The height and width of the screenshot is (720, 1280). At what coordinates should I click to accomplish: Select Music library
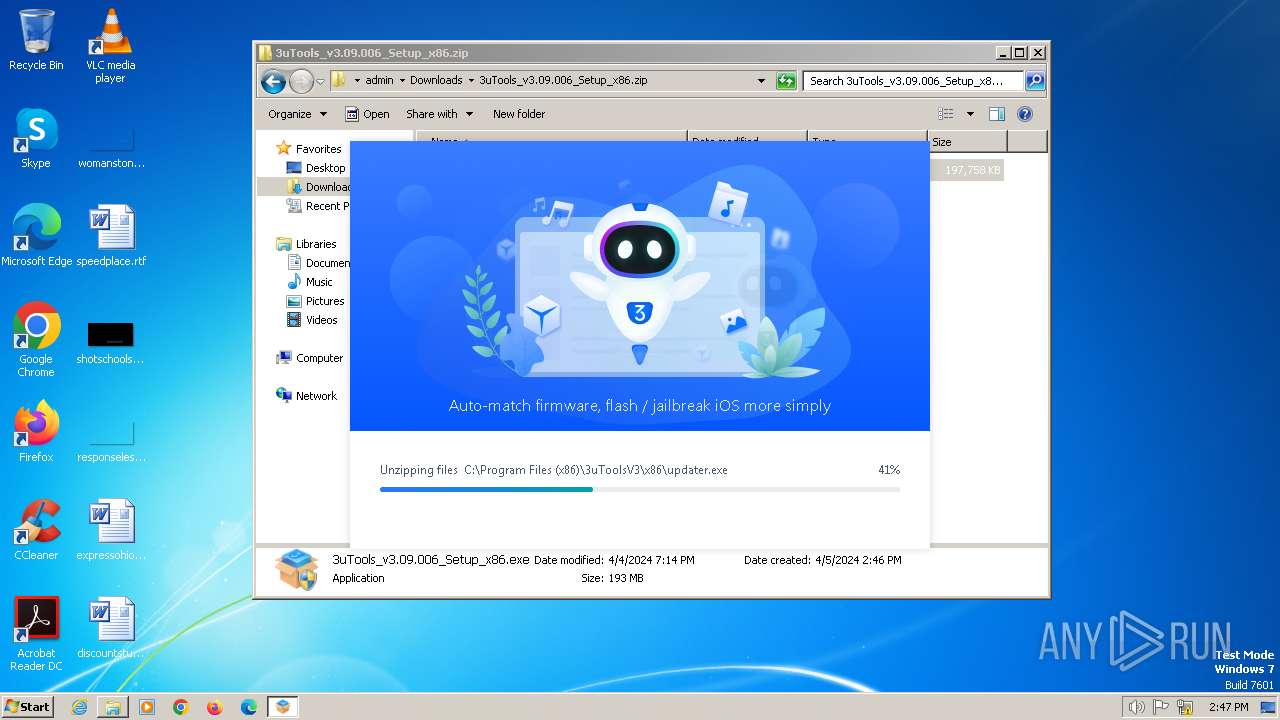(310, 282)
